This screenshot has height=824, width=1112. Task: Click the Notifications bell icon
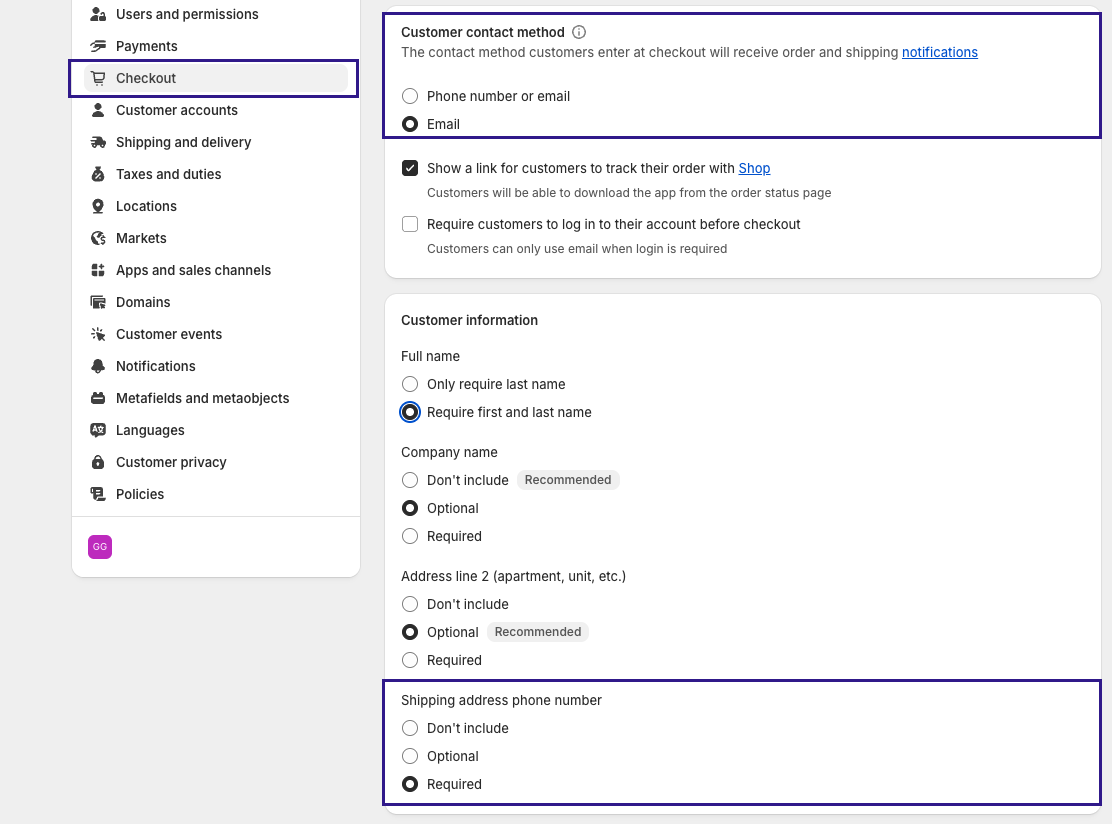pos(99,366)
